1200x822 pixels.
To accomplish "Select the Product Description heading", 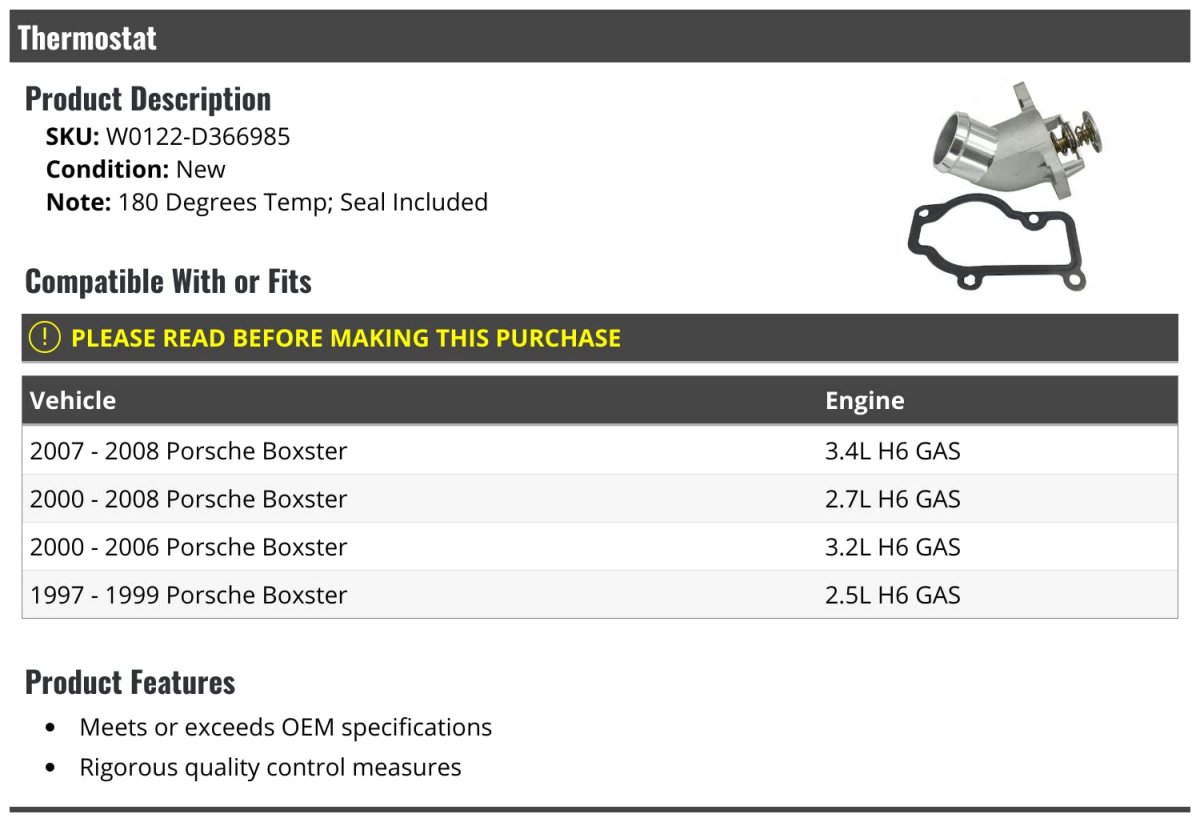I will pos(148,99).
